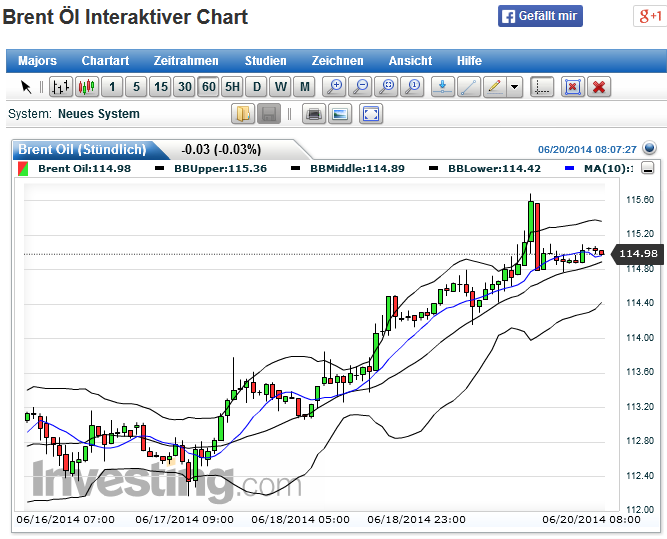Click the Brent Oil color swatch

[x=23, y=168]
